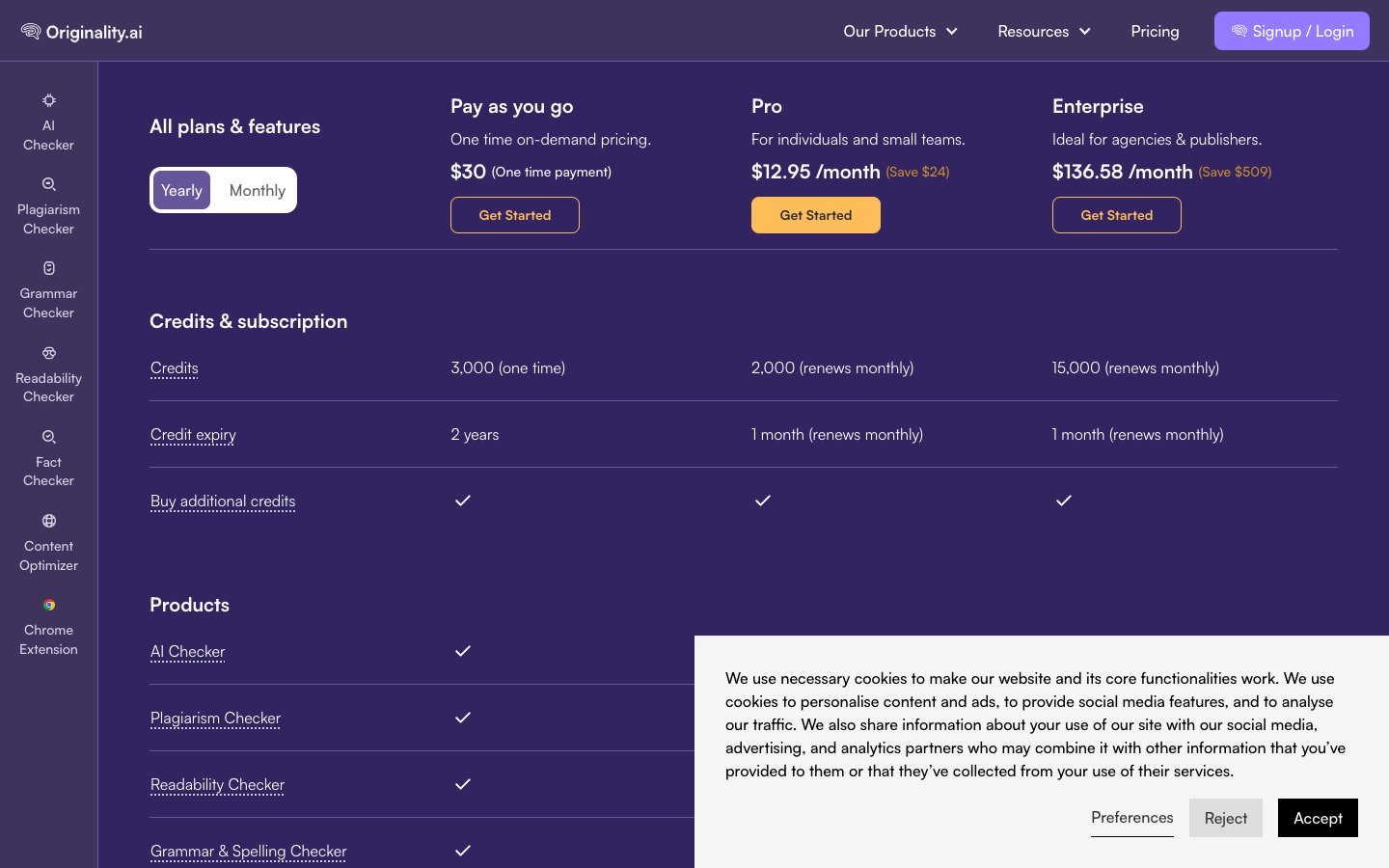
Task: Open the Pricing page from navbar
Action: pyautogui.click(x=1155, y=32)
